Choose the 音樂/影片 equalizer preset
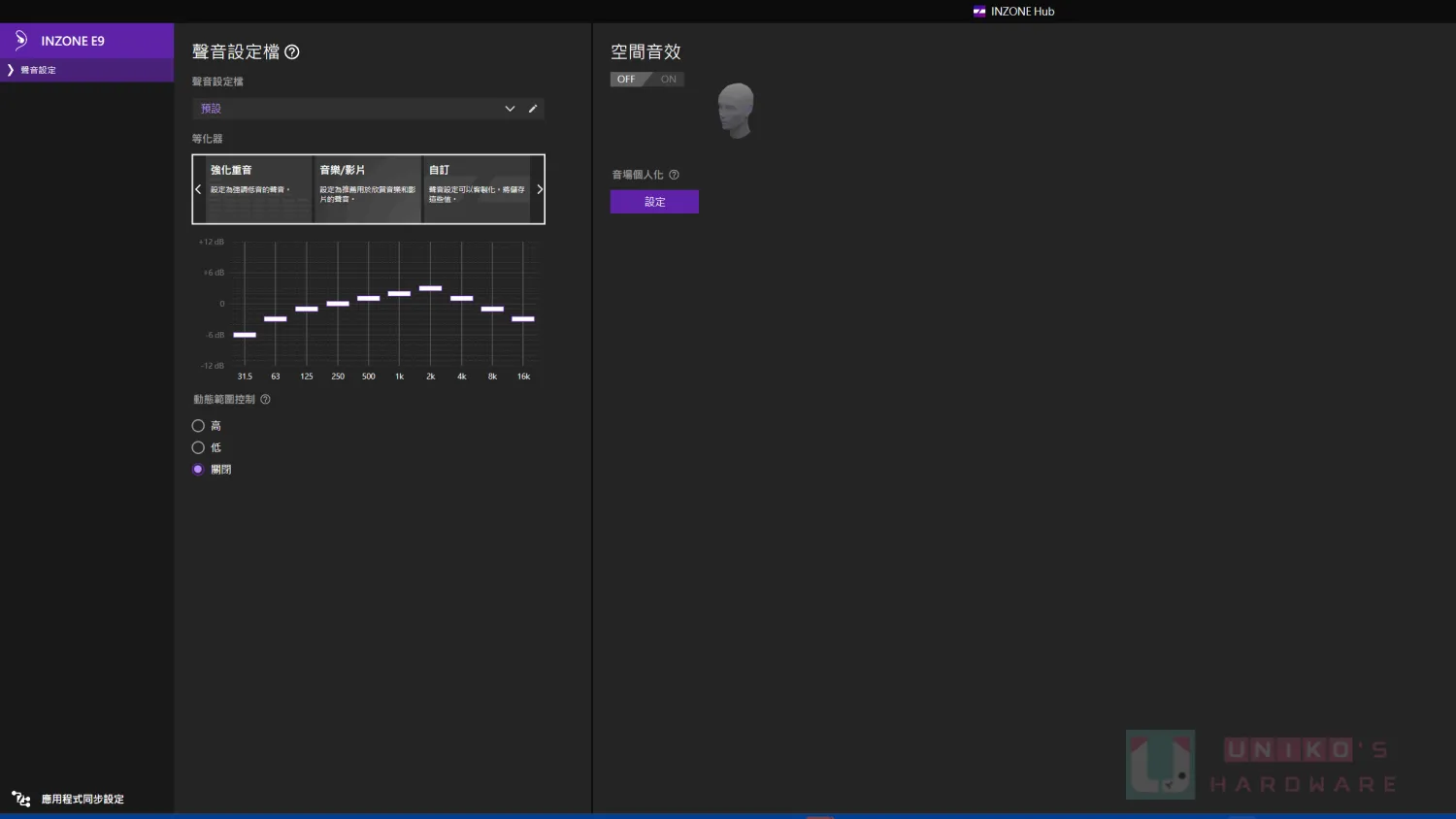Screen dimensions: 1456x819 (367, 188)
